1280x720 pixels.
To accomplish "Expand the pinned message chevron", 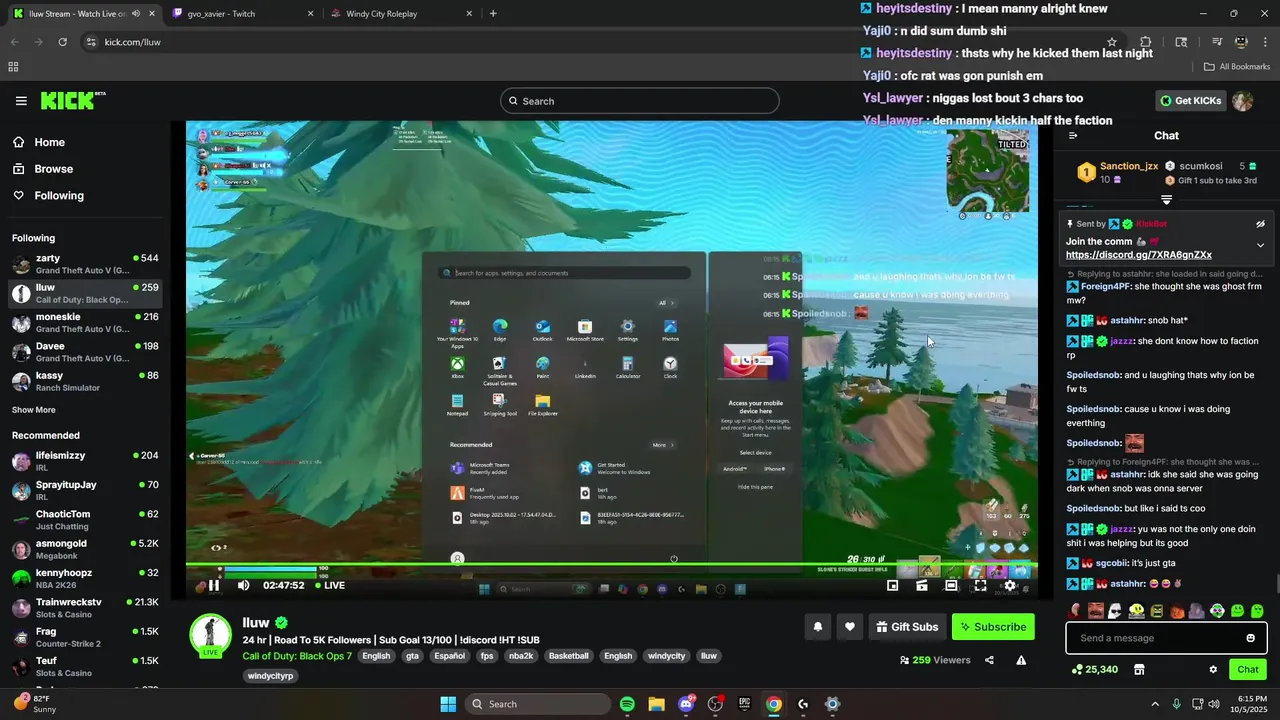I will 1260,245.
